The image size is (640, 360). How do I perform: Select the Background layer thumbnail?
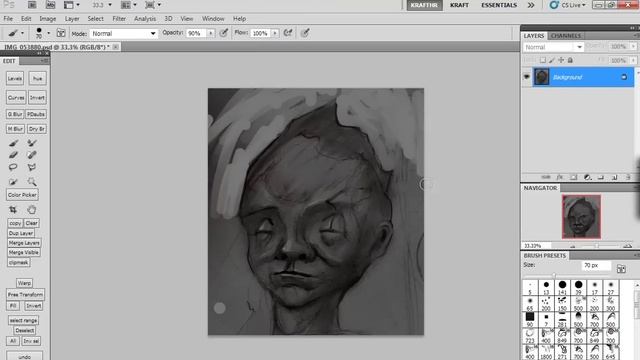542,77
